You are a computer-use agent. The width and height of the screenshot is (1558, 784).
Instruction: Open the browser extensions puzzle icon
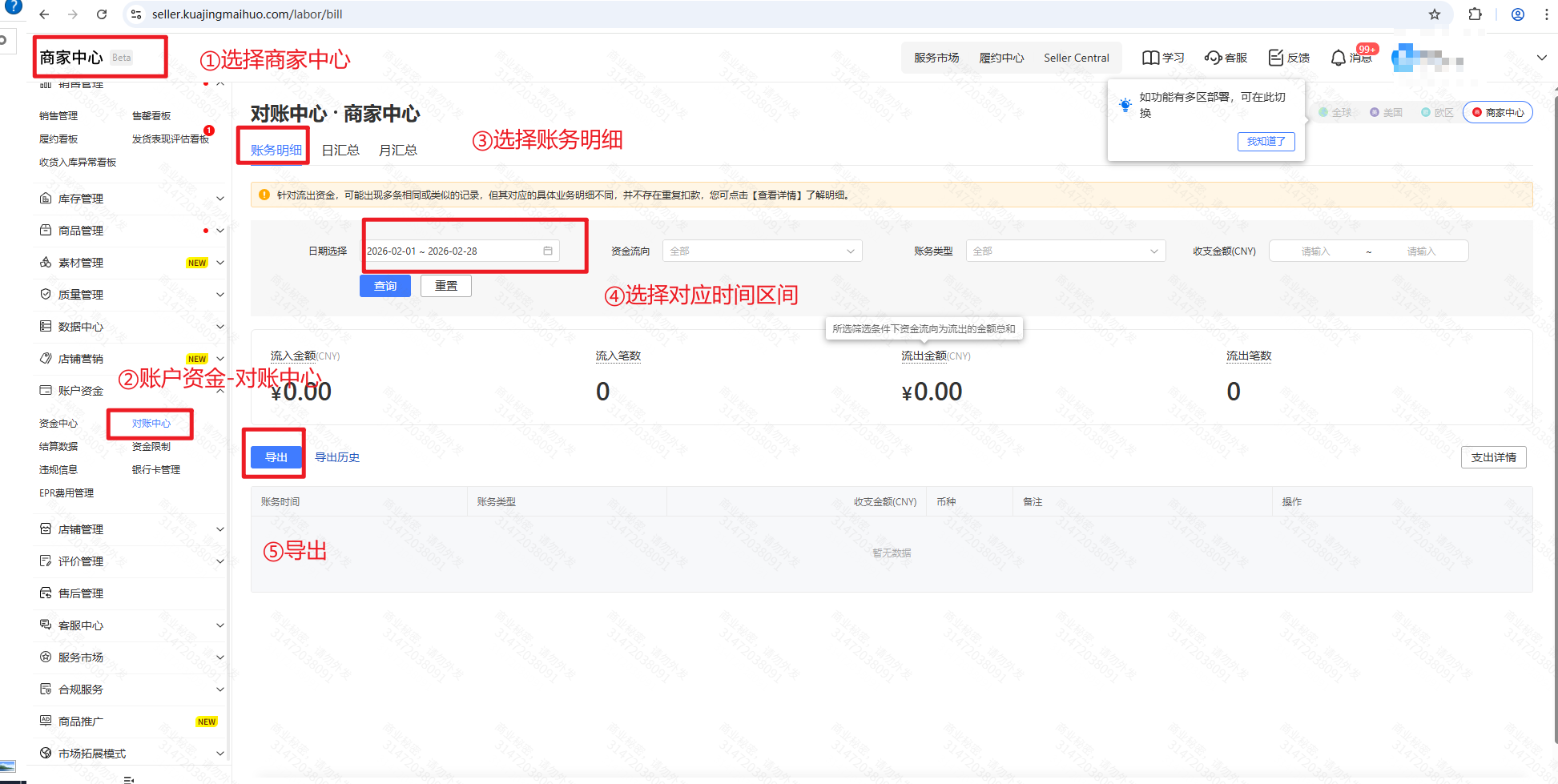click(x=1475, y=14)
